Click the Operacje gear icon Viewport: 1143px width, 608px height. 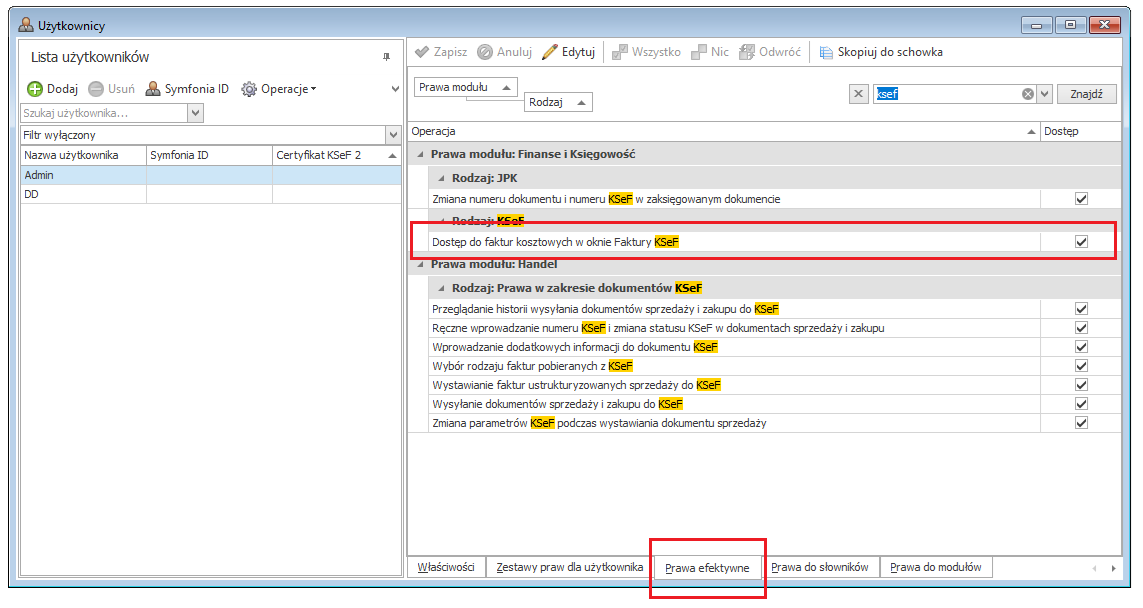pyautogui.click(x=249, y=89)
